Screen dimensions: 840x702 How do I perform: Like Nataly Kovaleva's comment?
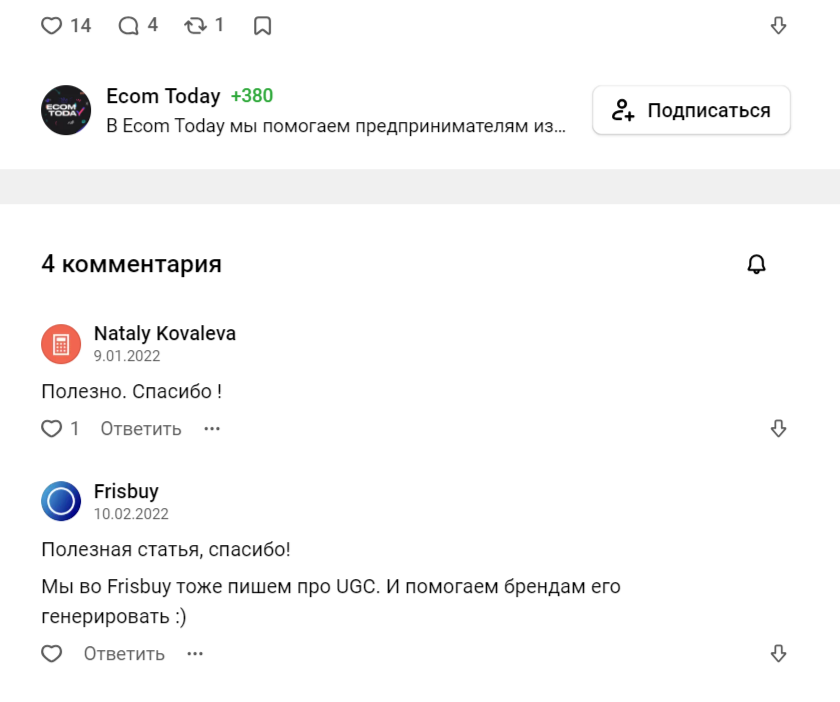click(x=52, y=429)
